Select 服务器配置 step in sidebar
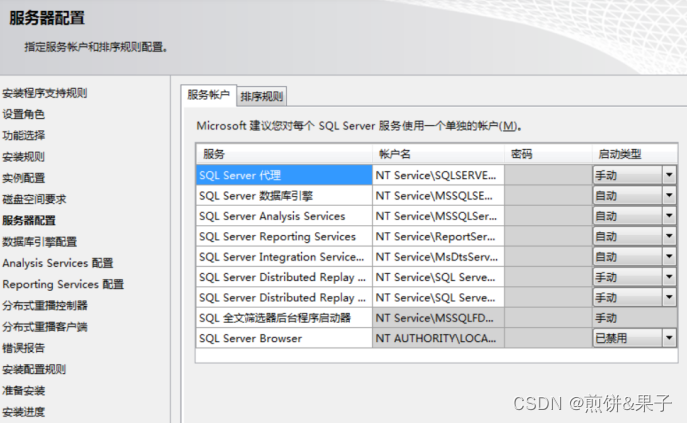Viewport: 687px width, 423px height. [29, 220]
